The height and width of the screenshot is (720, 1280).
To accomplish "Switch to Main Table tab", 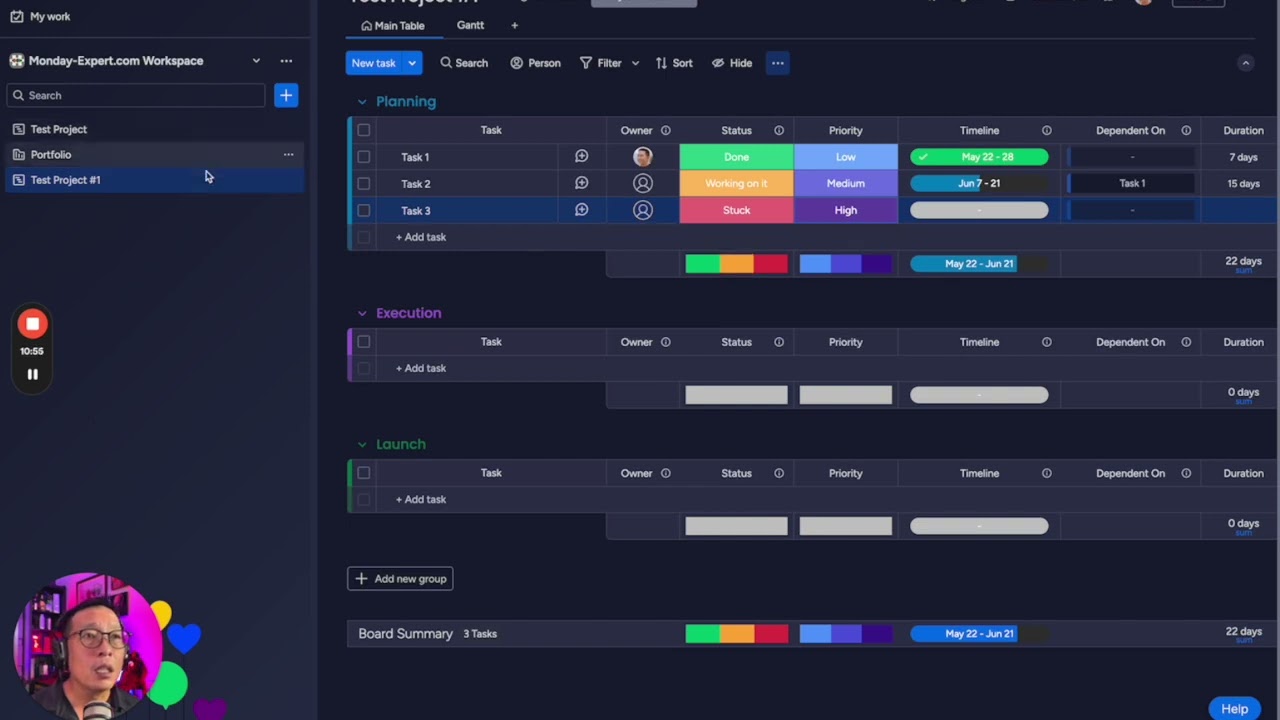I will (393, 26).
